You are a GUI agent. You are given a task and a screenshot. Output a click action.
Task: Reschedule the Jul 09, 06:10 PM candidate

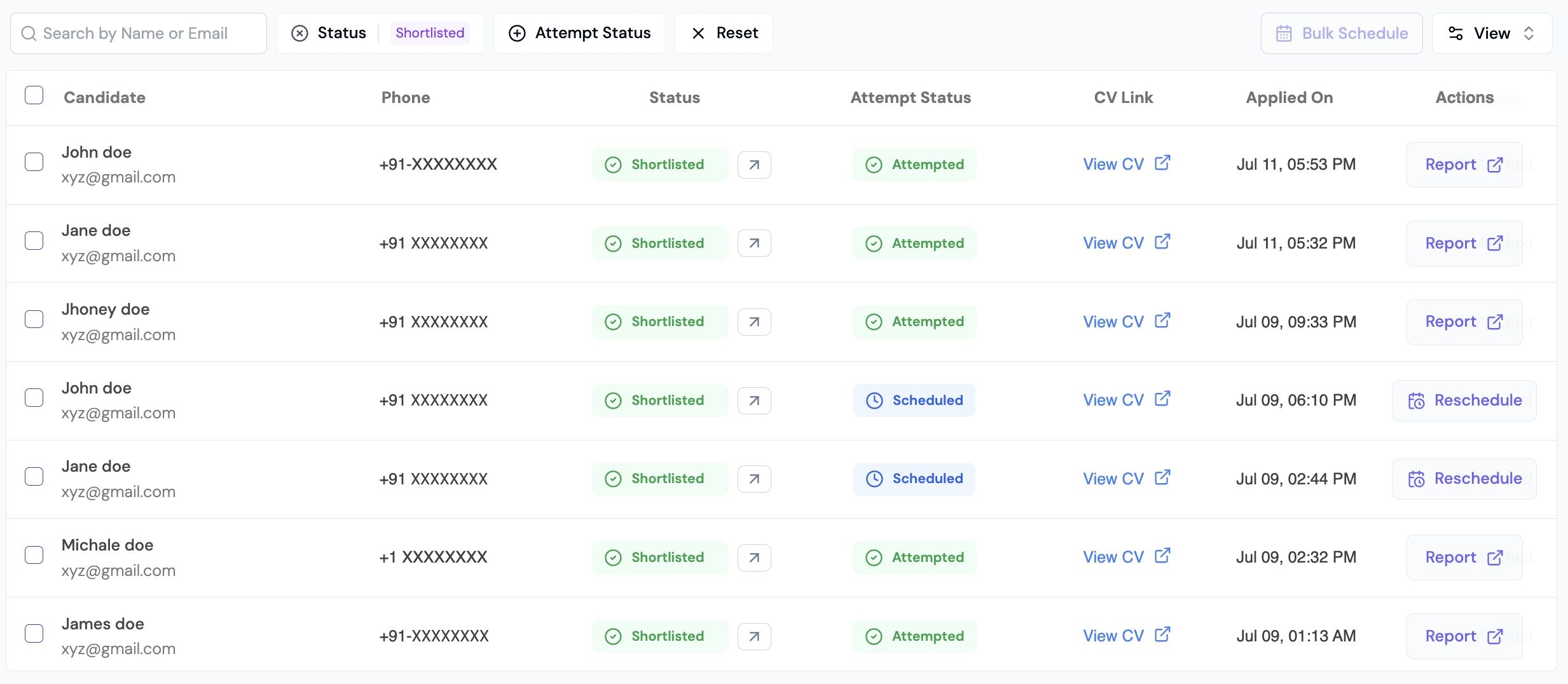(x=1464, y=400)
